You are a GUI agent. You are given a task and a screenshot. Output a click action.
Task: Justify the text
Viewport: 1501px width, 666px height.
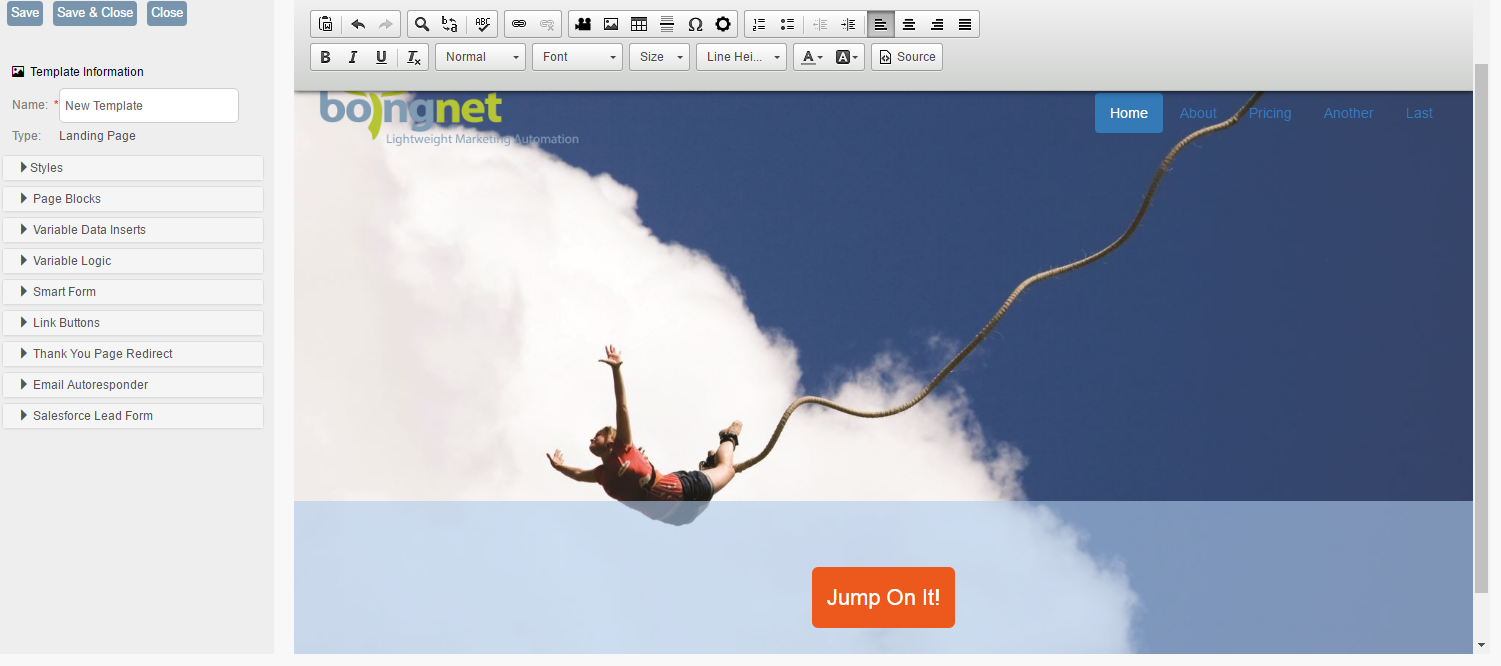click(x=965, y=24)
